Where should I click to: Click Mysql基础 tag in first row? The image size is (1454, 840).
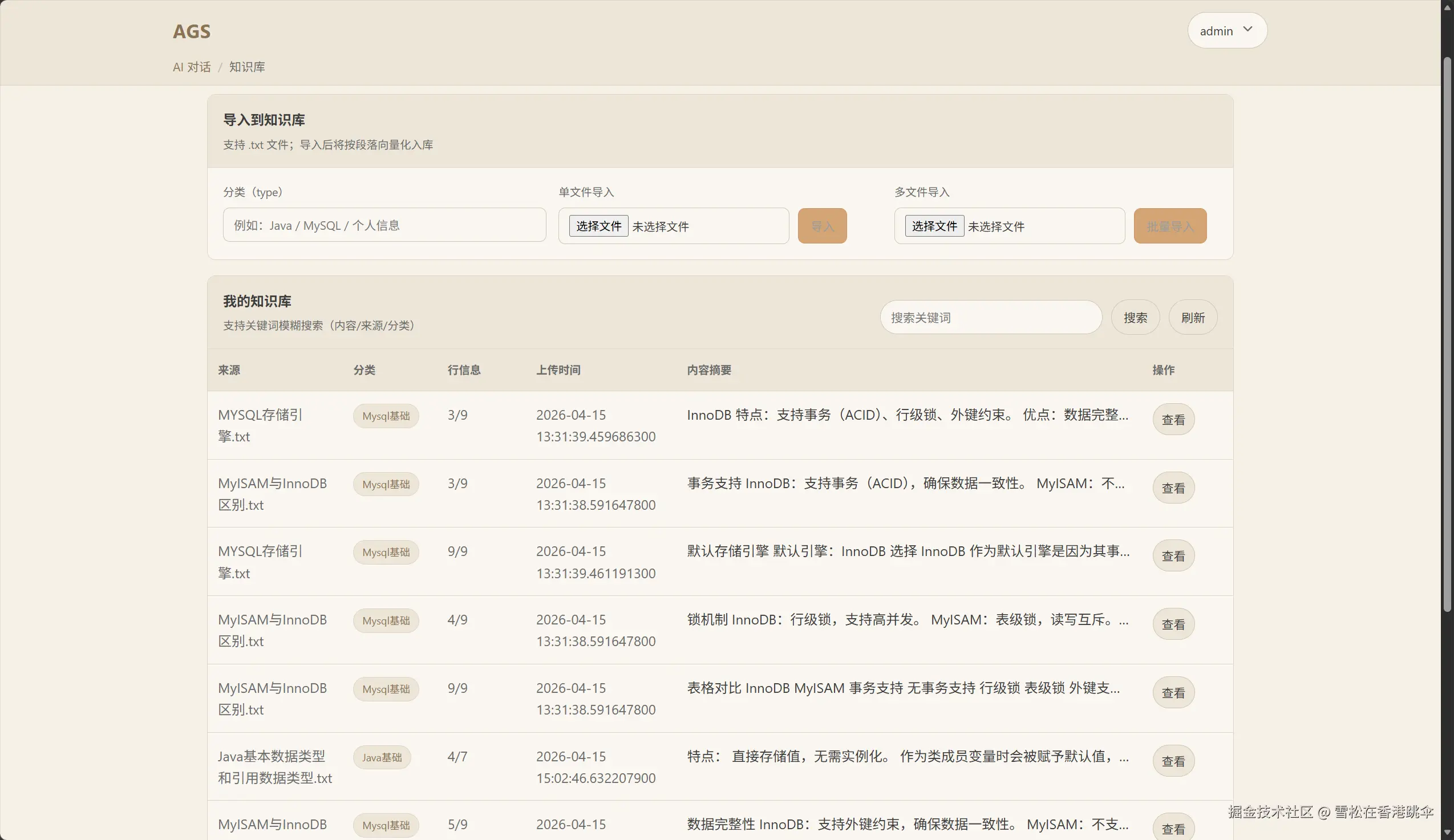[x=386, y=416]
